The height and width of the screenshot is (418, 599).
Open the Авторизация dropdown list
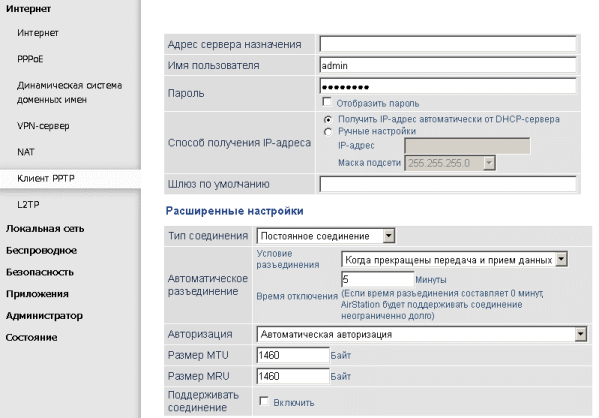[422, 334]
